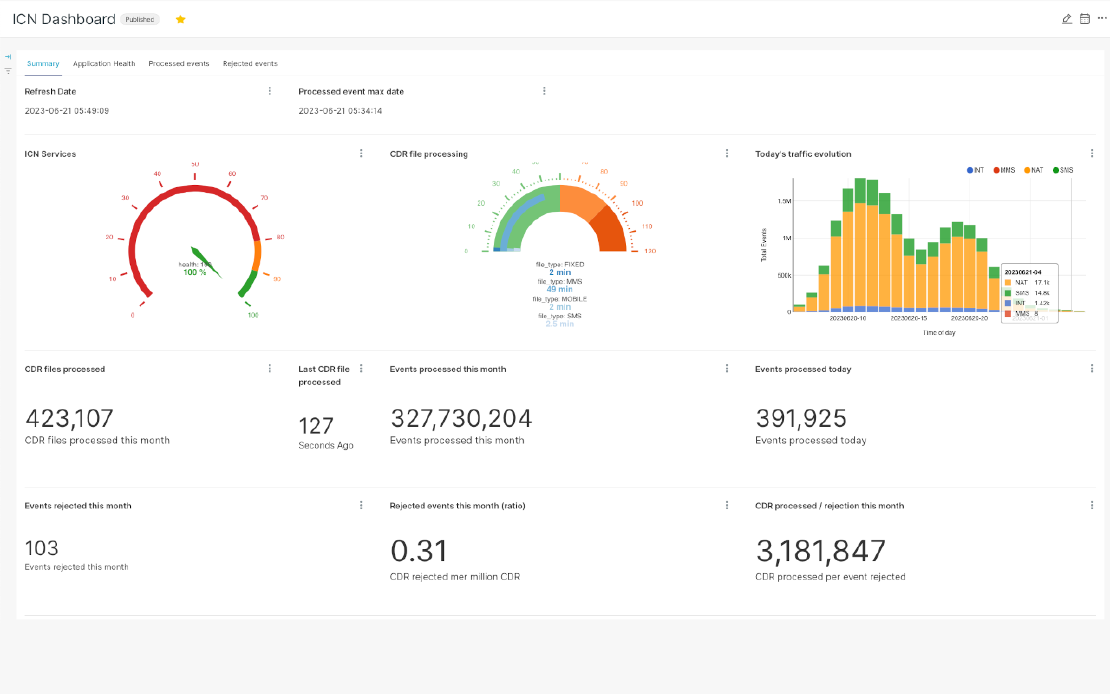The width and height of the screenshot is (1110, 694).
Task: Select the Rejected events tab
Action: [251, 64]
